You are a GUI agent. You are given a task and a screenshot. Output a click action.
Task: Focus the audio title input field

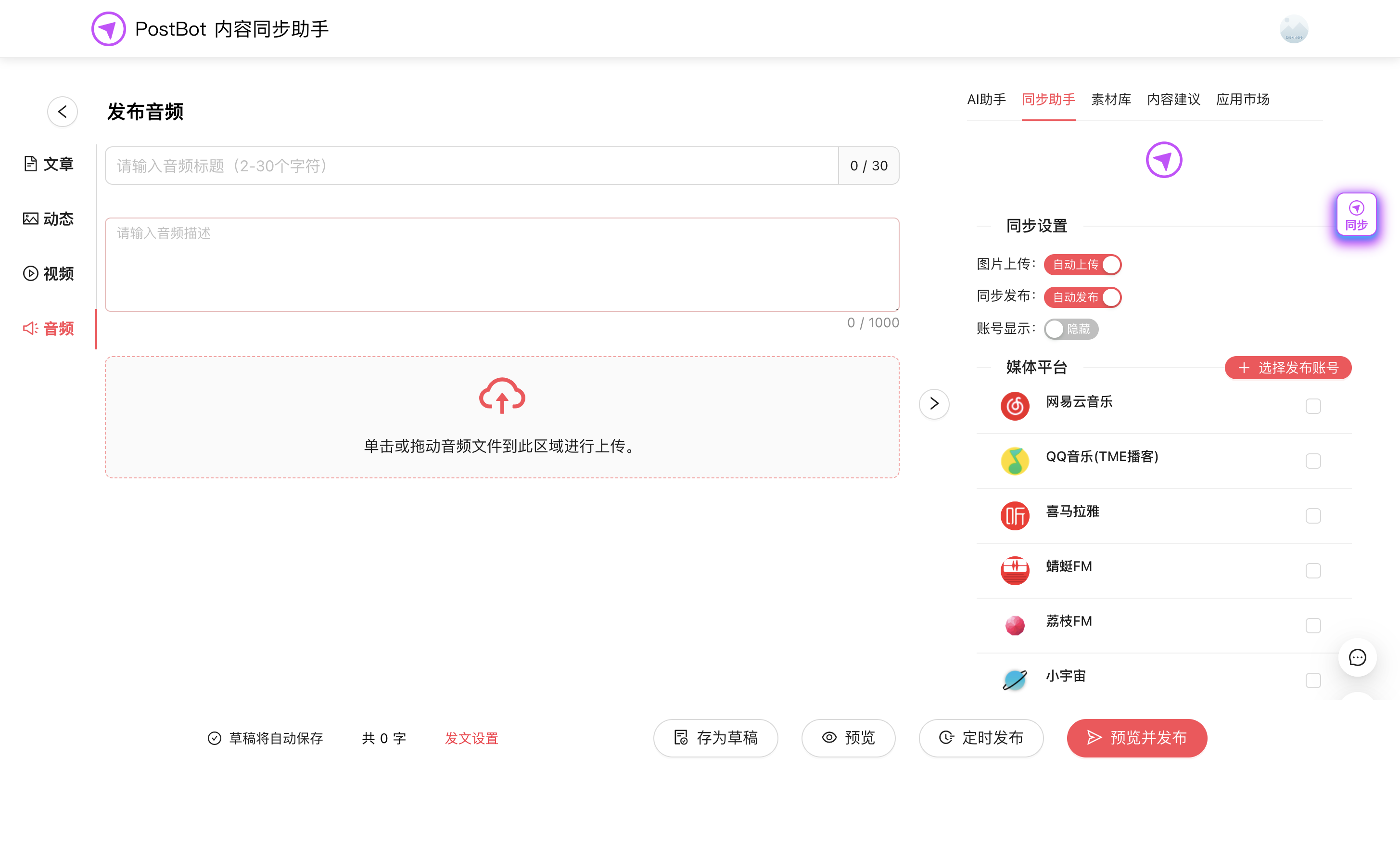tap(471, 166)
